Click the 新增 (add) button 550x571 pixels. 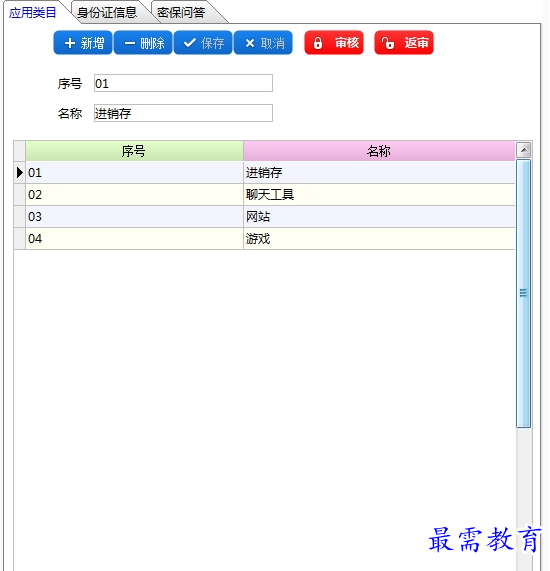pos(83,43)
